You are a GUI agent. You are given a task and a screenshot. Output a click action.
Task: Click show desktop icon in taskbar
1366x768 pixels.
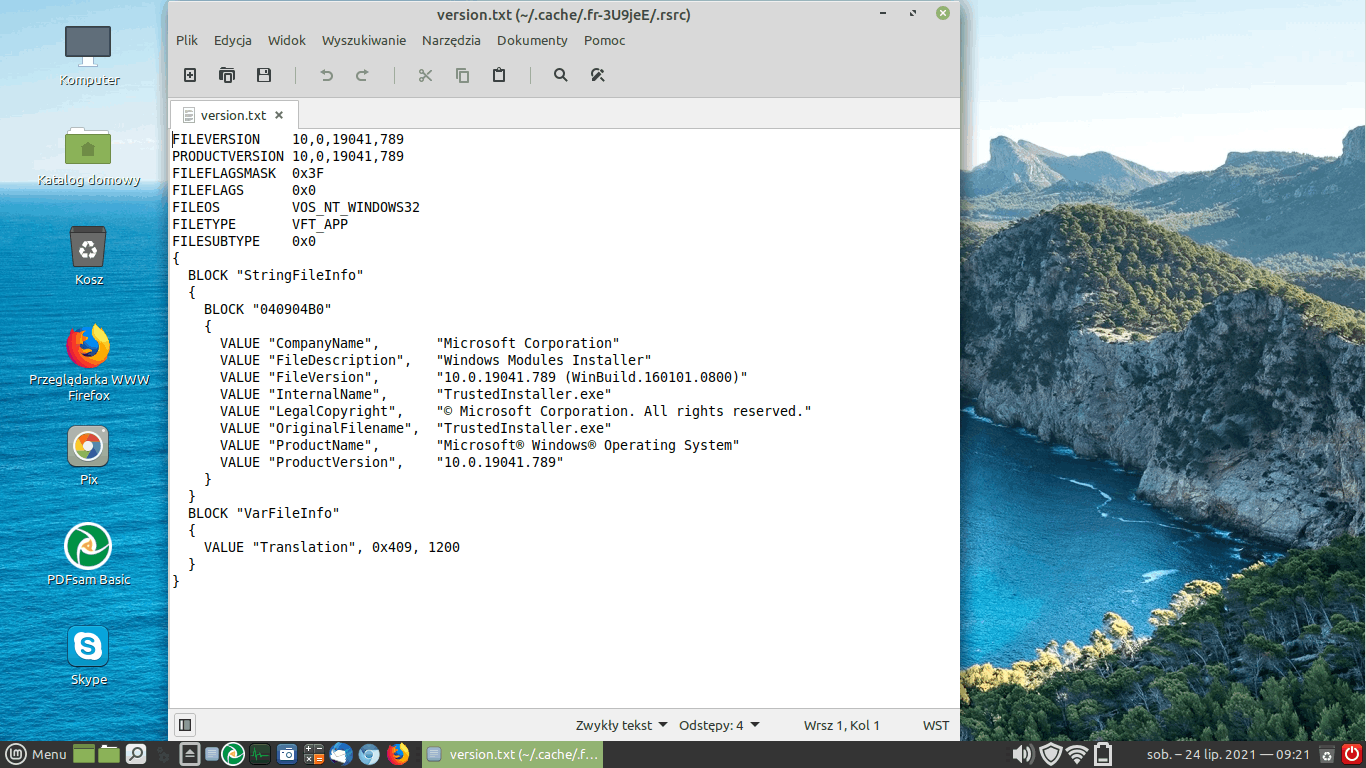click(x=84, y=754)
